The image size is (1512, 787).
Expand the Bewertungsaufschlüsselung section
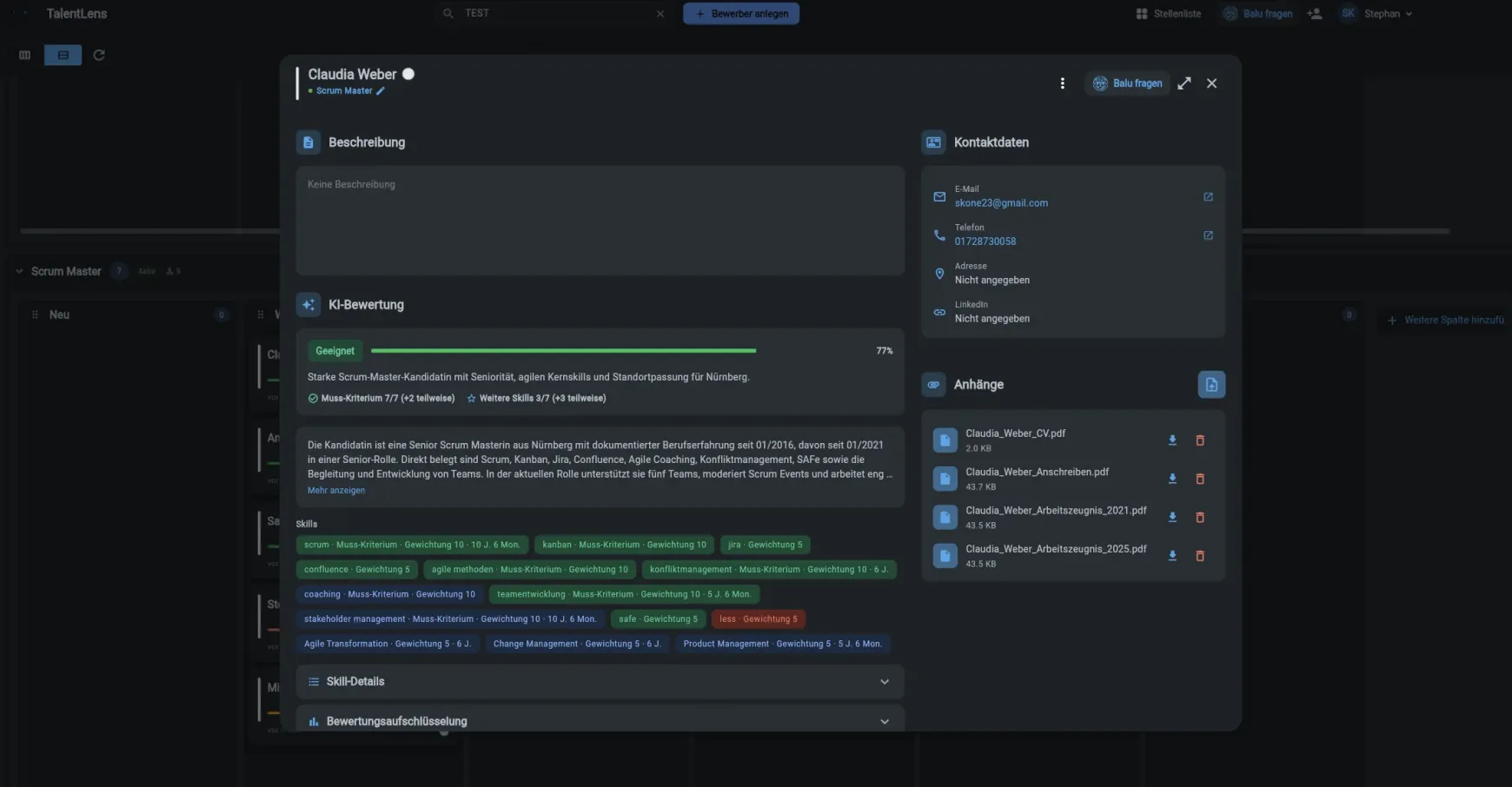(600, 720)
